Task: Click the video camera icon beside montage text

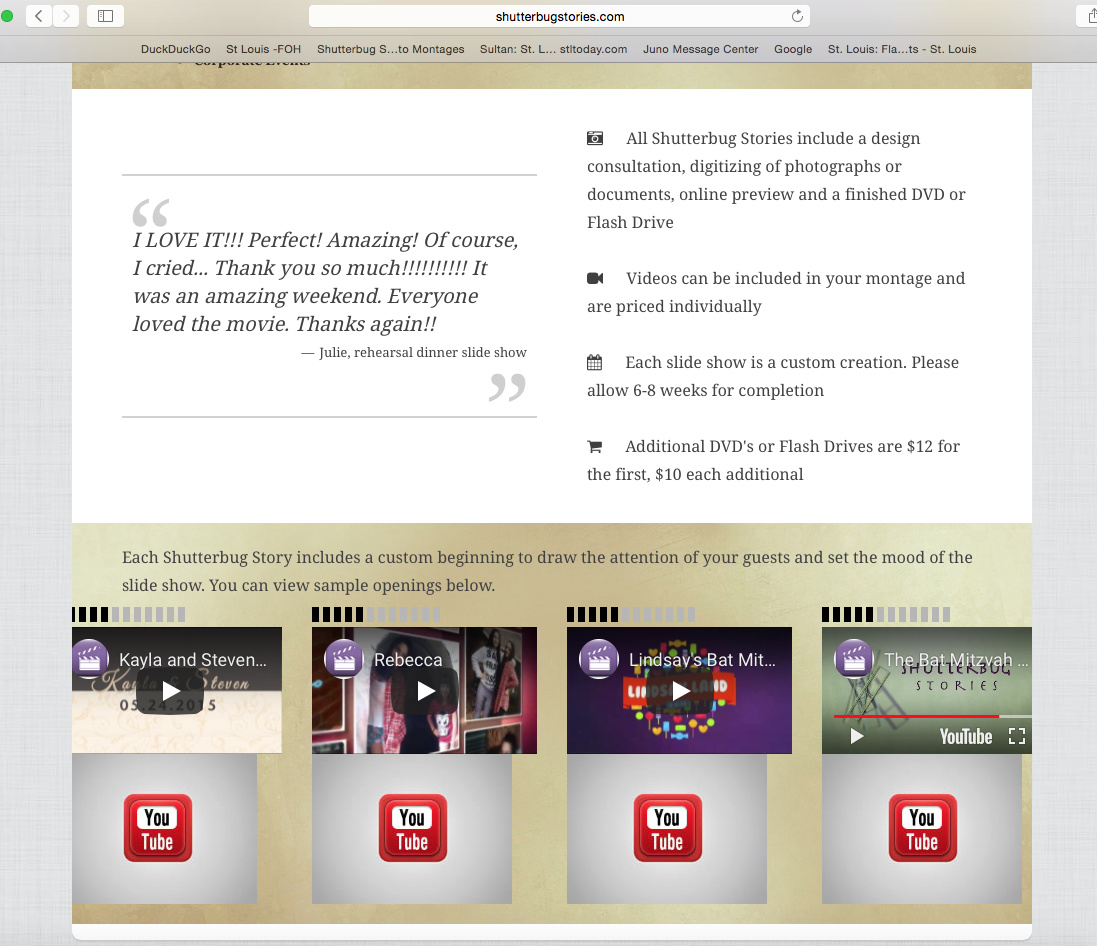Action: 595,278
